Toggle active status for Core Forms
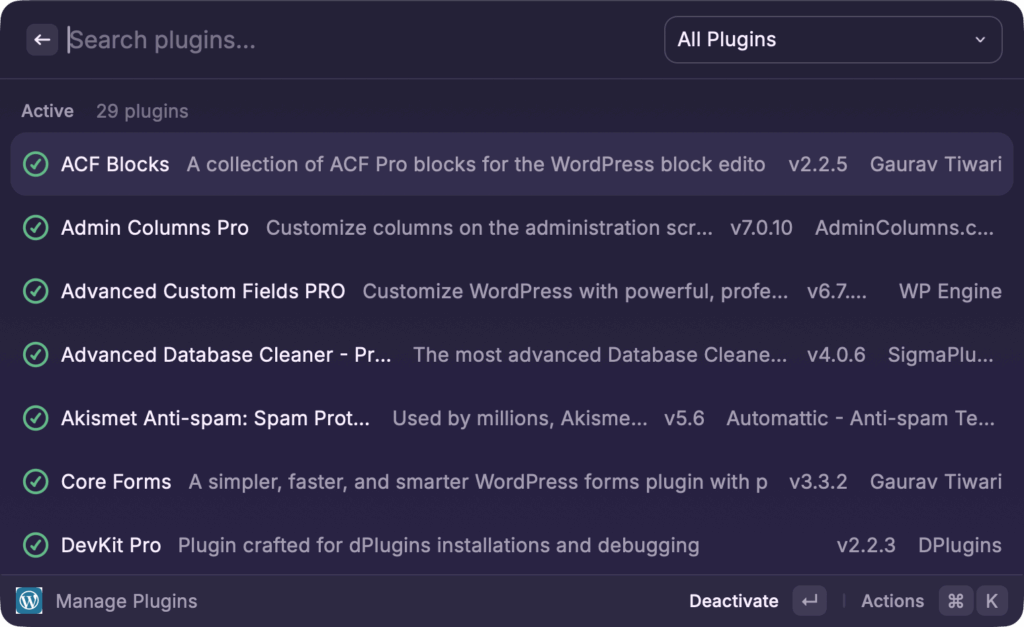Image resolution: width=1024 pixels, height=627 pixels. [36, 481]
